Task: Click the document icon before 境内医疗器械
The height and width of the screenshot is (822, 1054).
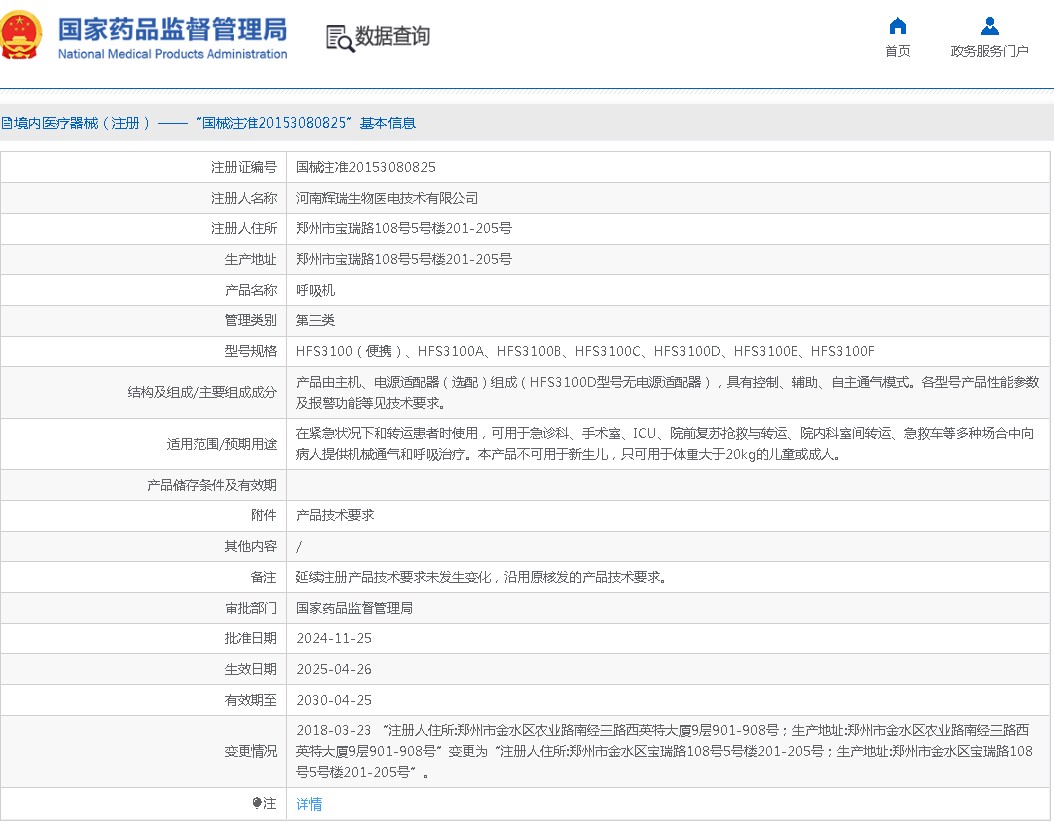Action: 6,123
